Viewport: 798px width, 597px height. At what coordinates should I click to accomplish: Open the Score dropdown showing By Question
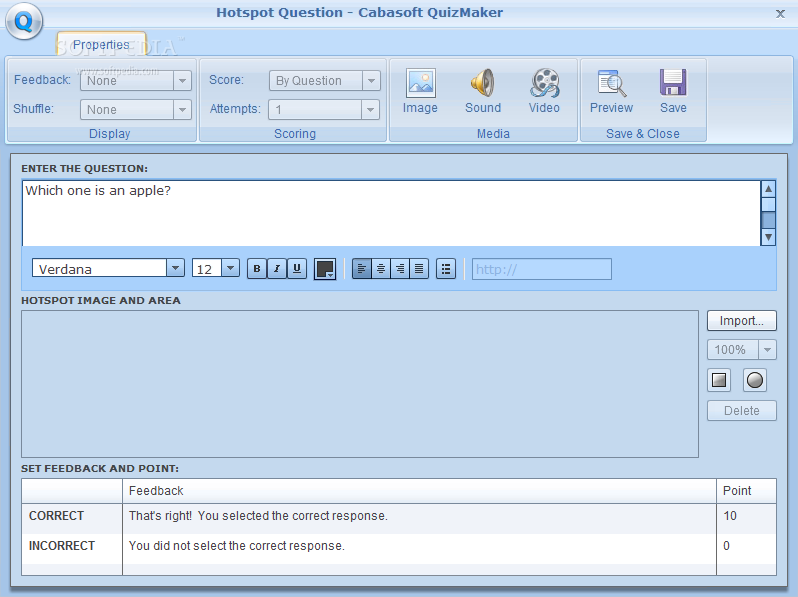325,80
